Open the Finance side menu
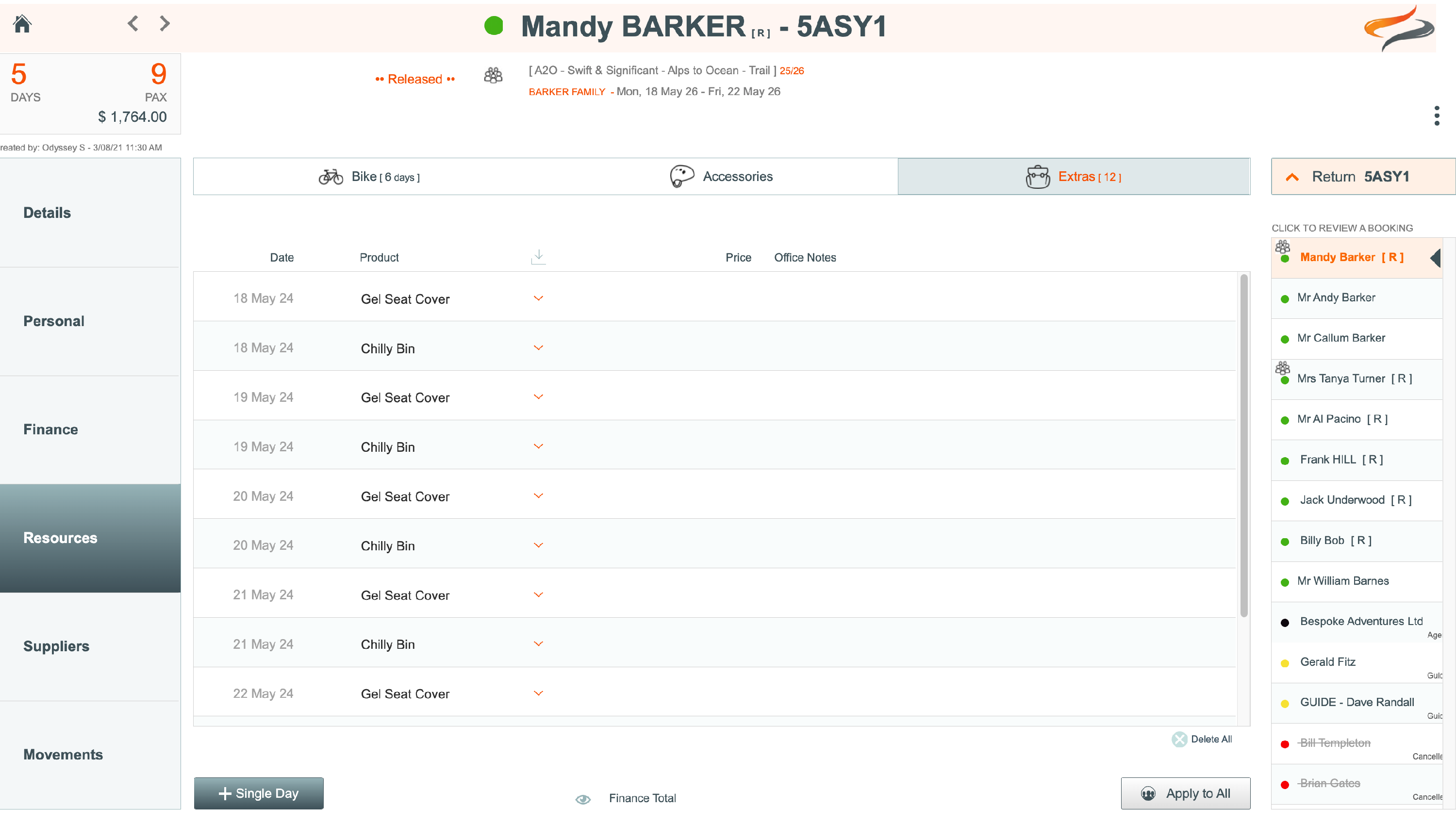 [x=51, y=429]
